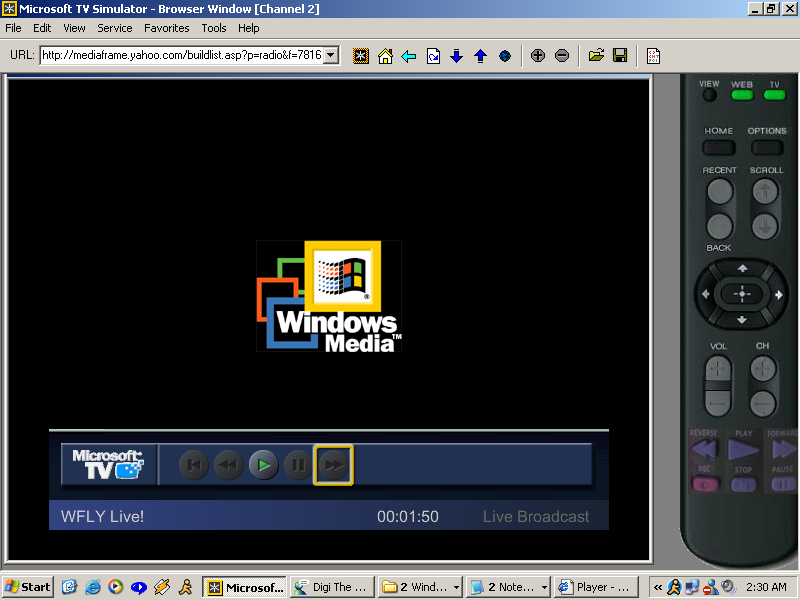Click inside the URL address field

(180, 56)
